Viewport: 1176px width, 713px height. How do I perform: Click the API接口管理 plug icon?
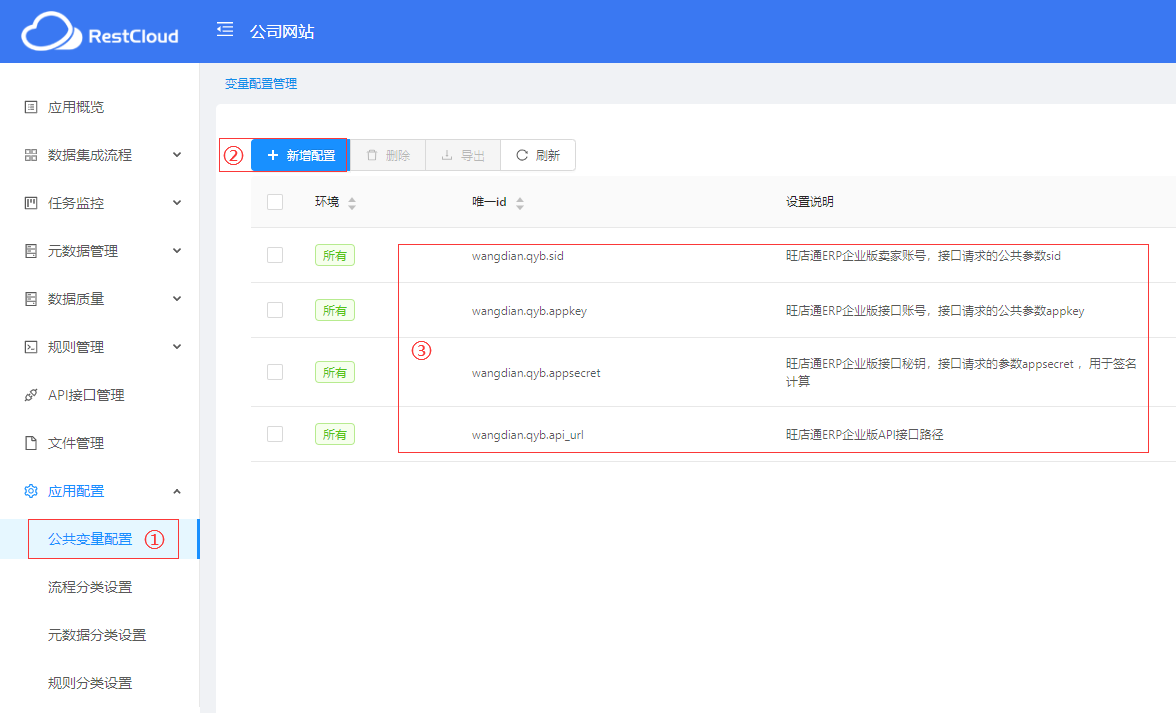click(x=31, y=395)
